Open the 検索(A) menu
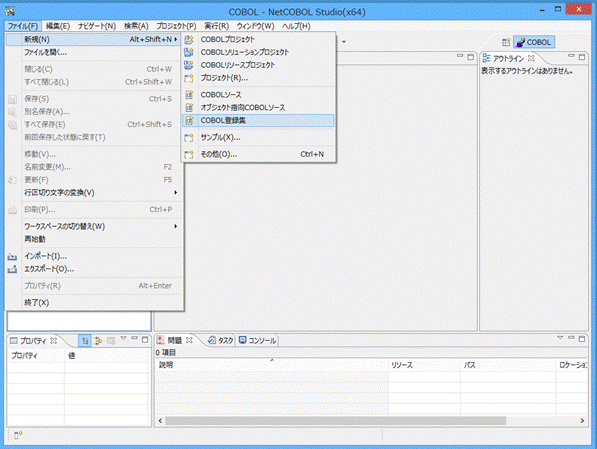Image resolution: width=597 pixels, height=449 pixels. [x=136, y=26]
